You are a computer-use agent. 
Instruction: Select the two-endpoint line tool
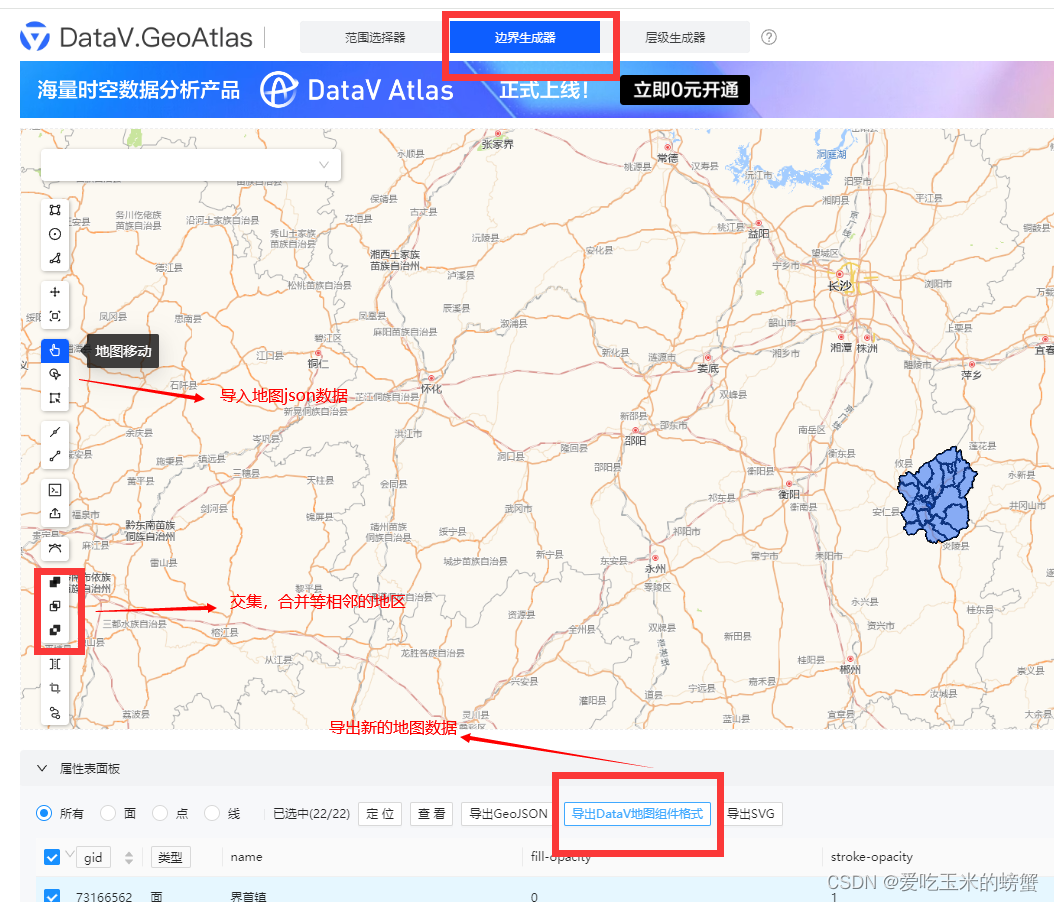[x=55, y=456]
